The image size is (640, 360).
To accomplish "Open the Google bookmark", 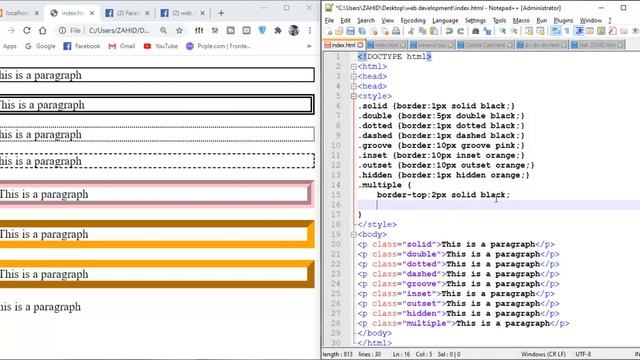I will coord(40,46).
